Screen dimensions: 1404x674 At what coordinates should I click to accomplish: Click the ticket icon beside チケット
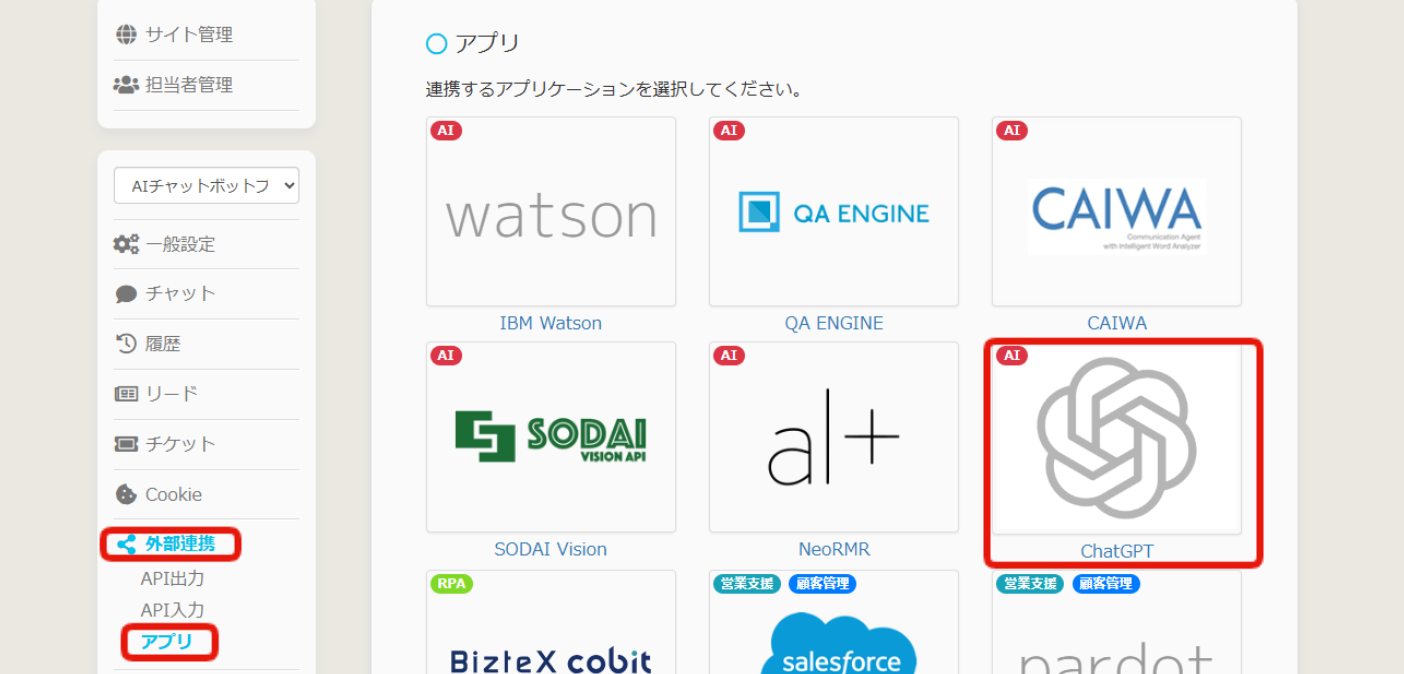[126, 444]
